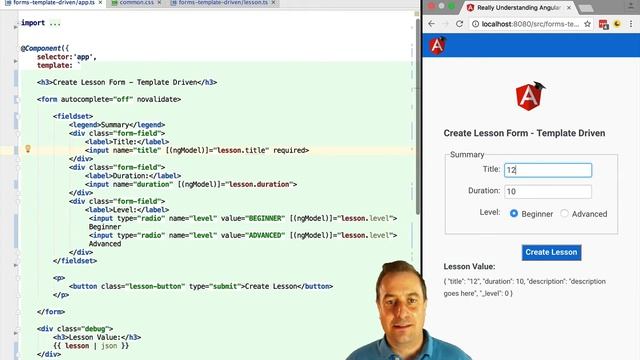640x360 pixels.
Task: Close the app.ts editor tab
Action: click(x=100, y=3)
